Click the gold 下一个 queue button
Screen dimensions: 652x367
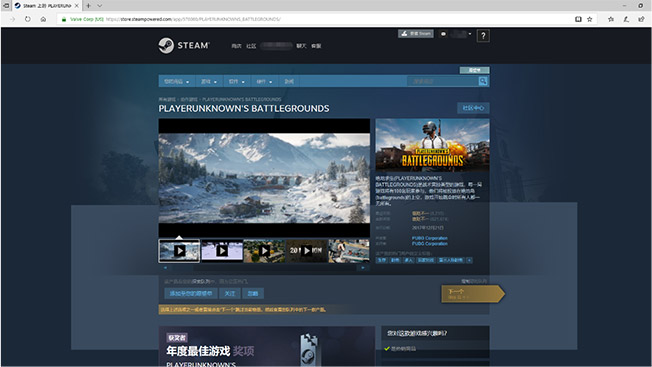pos(473,294)
